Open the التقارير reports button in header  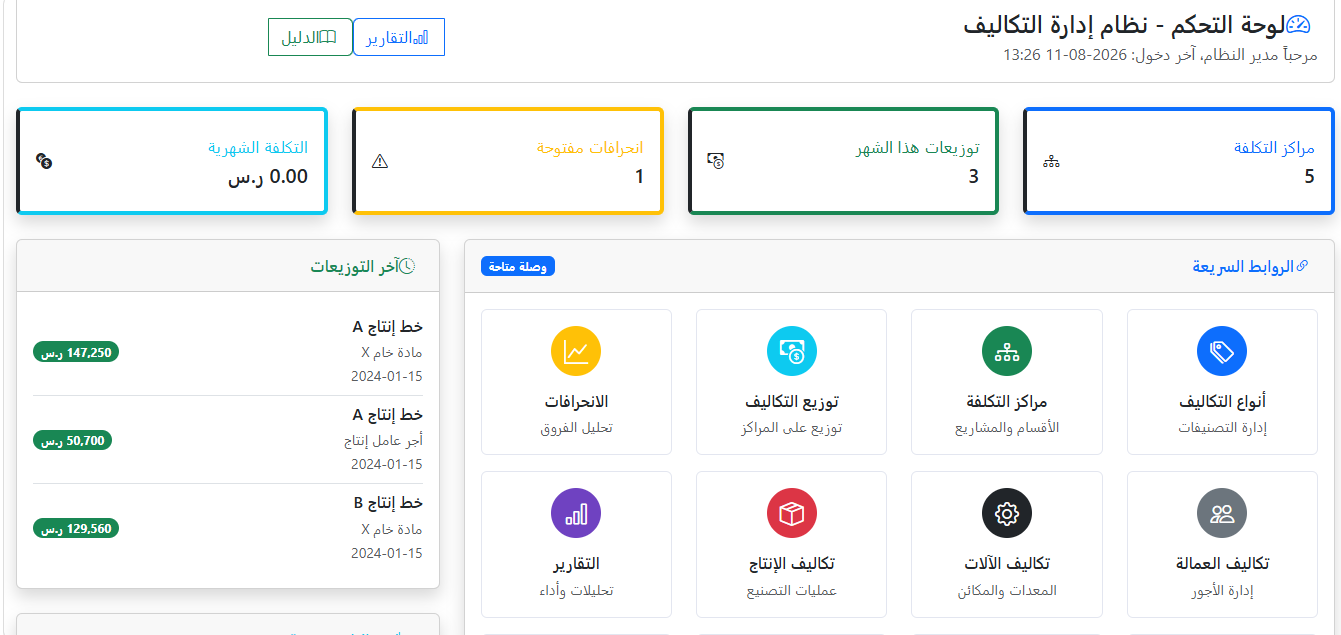(399, 37)
